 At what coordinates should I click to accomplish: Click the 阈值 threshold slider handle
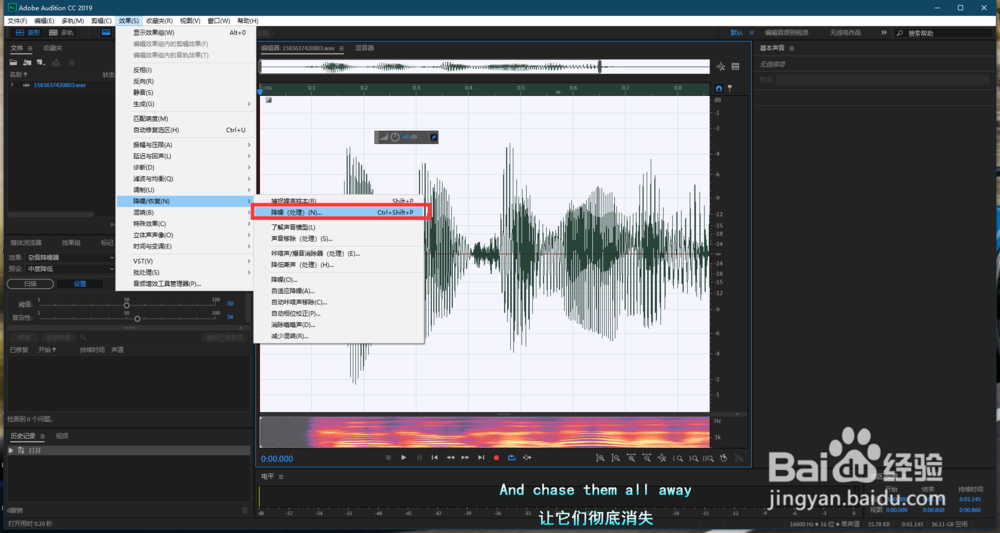(126, 305)
